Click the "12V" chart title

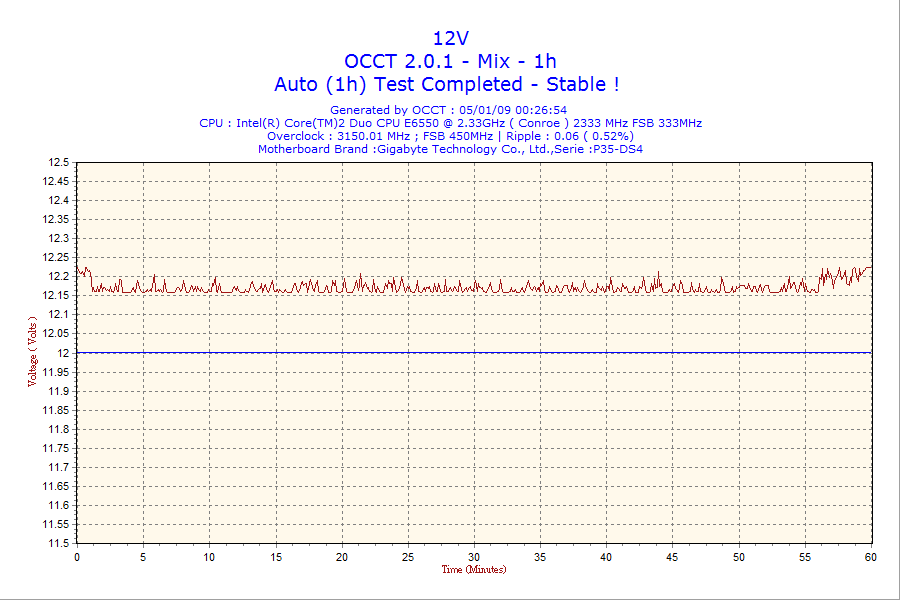pyautogui.click(x=451, y=38)
